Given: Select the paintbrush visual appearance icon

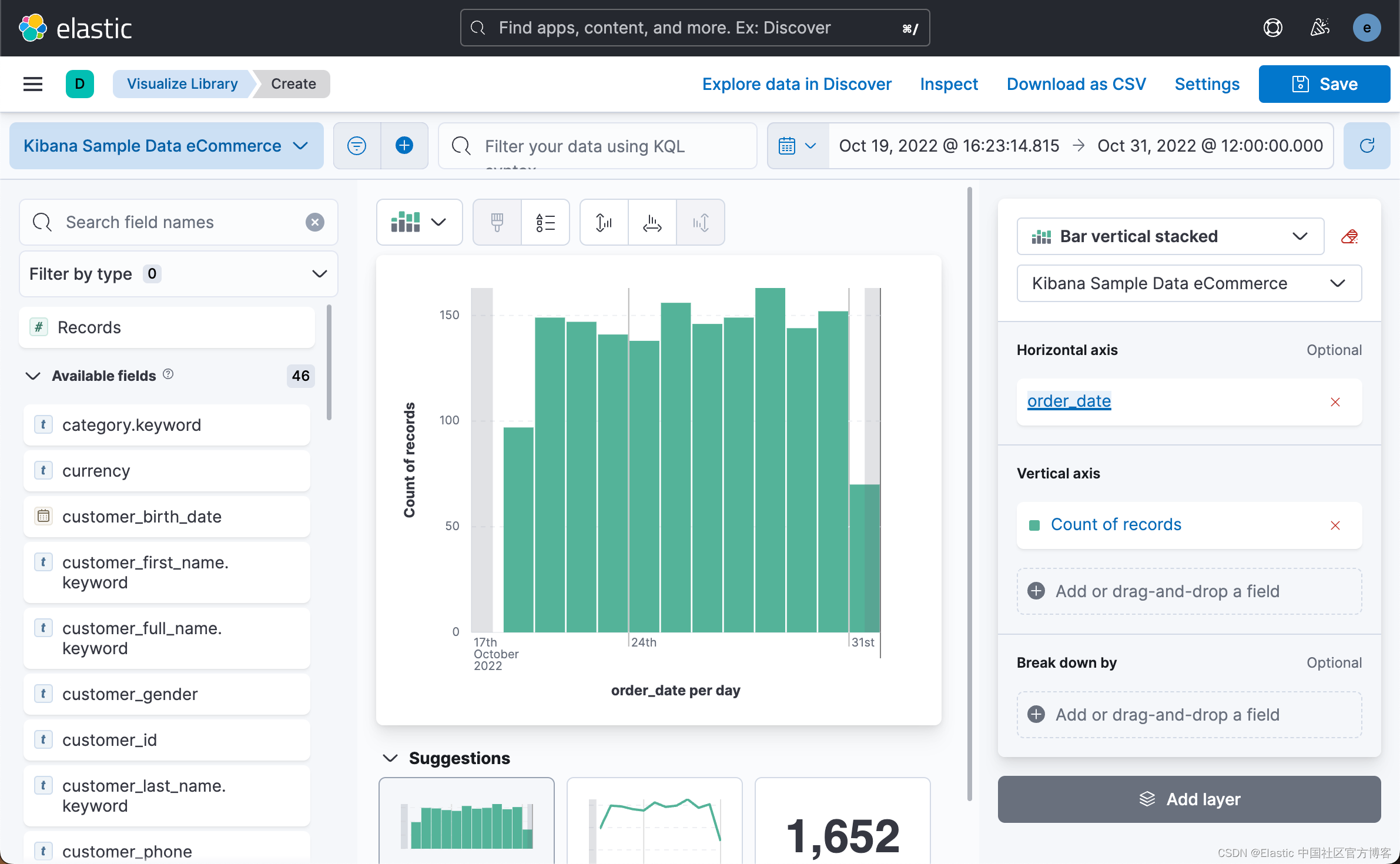Looking at the screenshot, I should click(x=497, y=222).
